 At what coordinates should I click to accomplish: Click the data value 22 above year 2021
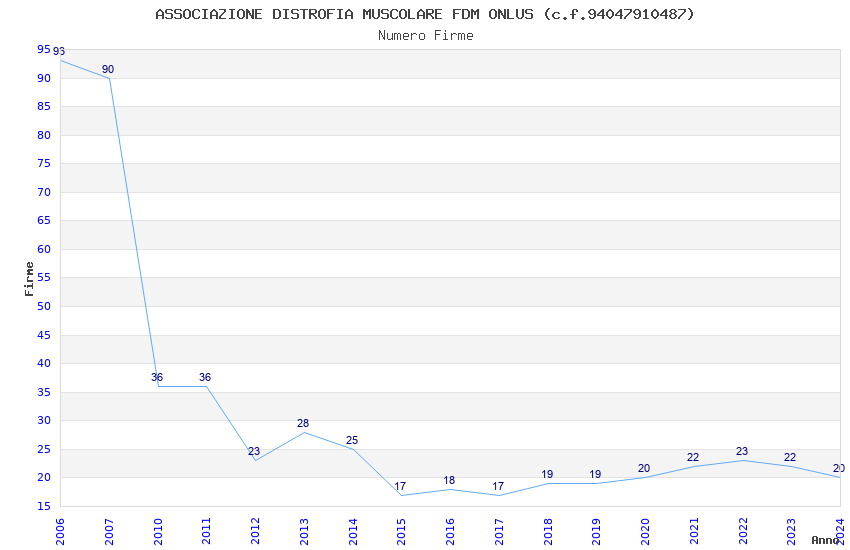click(x=693, y=457)
